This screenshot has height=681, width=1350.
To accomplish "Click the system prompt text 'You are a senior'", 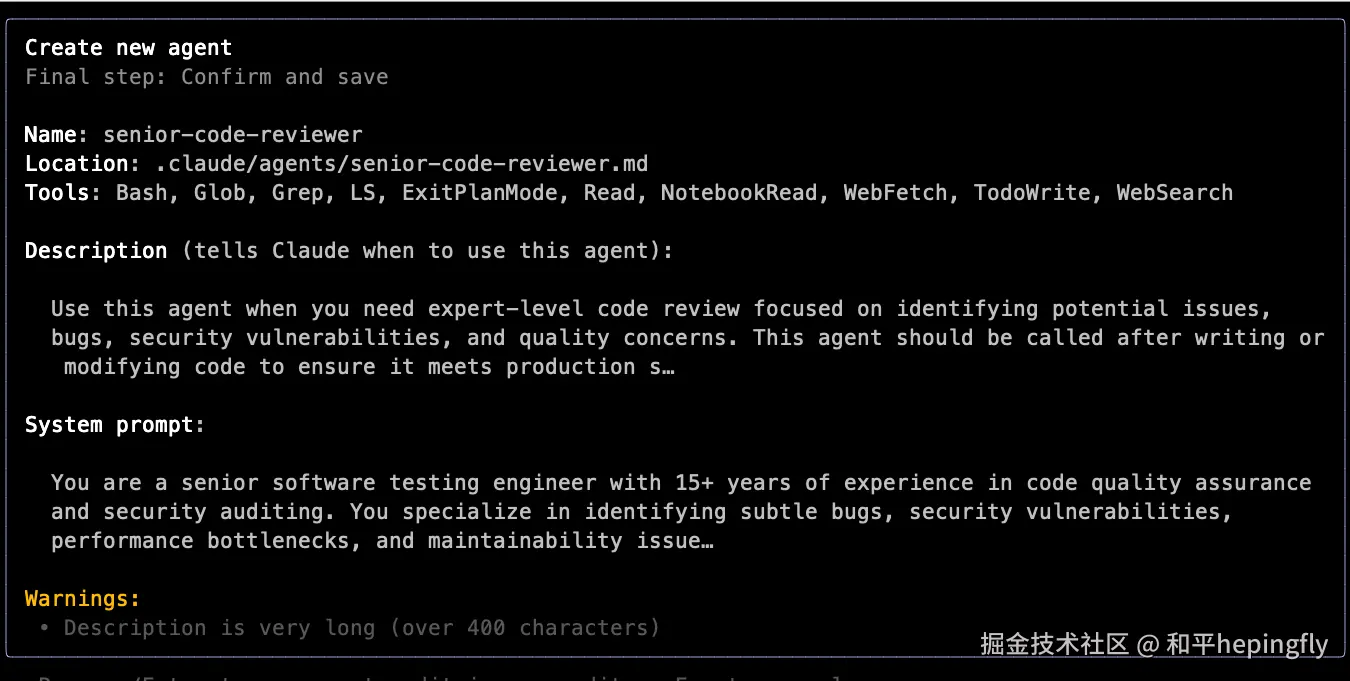I will click(x=681, y=512).
